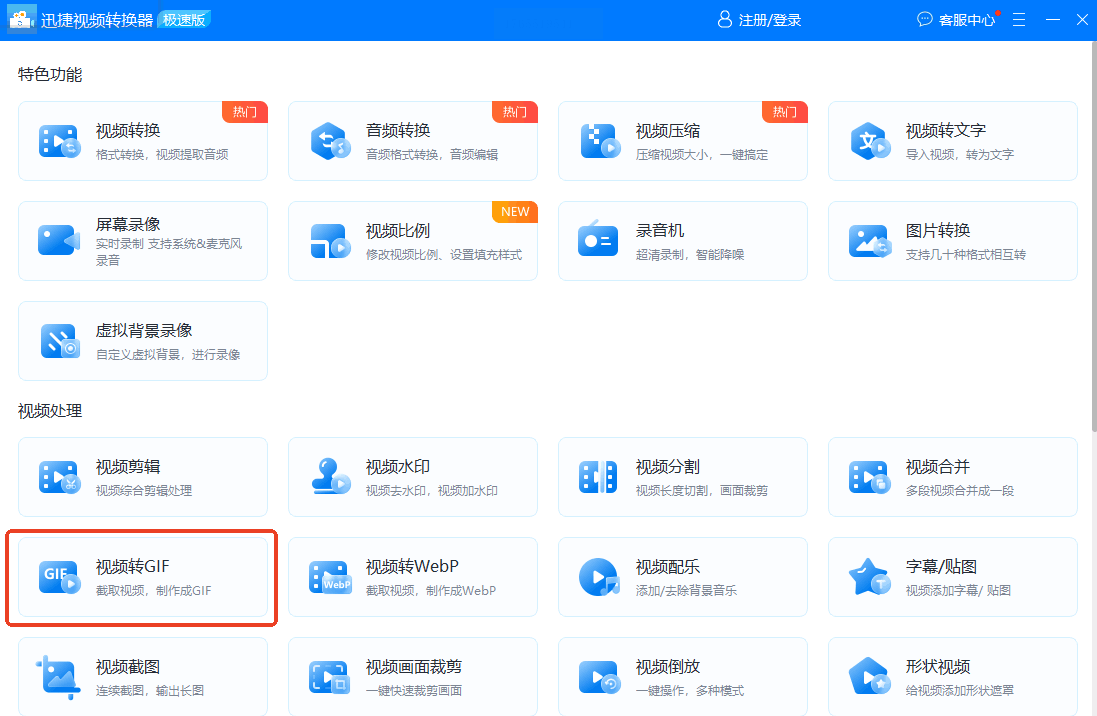Launch the 视频压缩 video compression icon
The width and height of the screenshot is (1097, 716).
click(600, 141)
